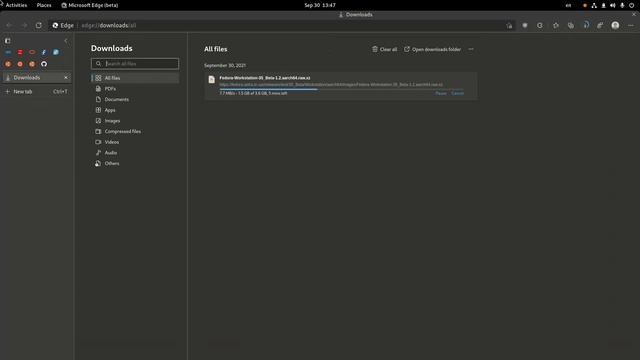Open Edge Settings and more ellipsis menu
Screen dimensions: 640x360
tap(631, 25)
